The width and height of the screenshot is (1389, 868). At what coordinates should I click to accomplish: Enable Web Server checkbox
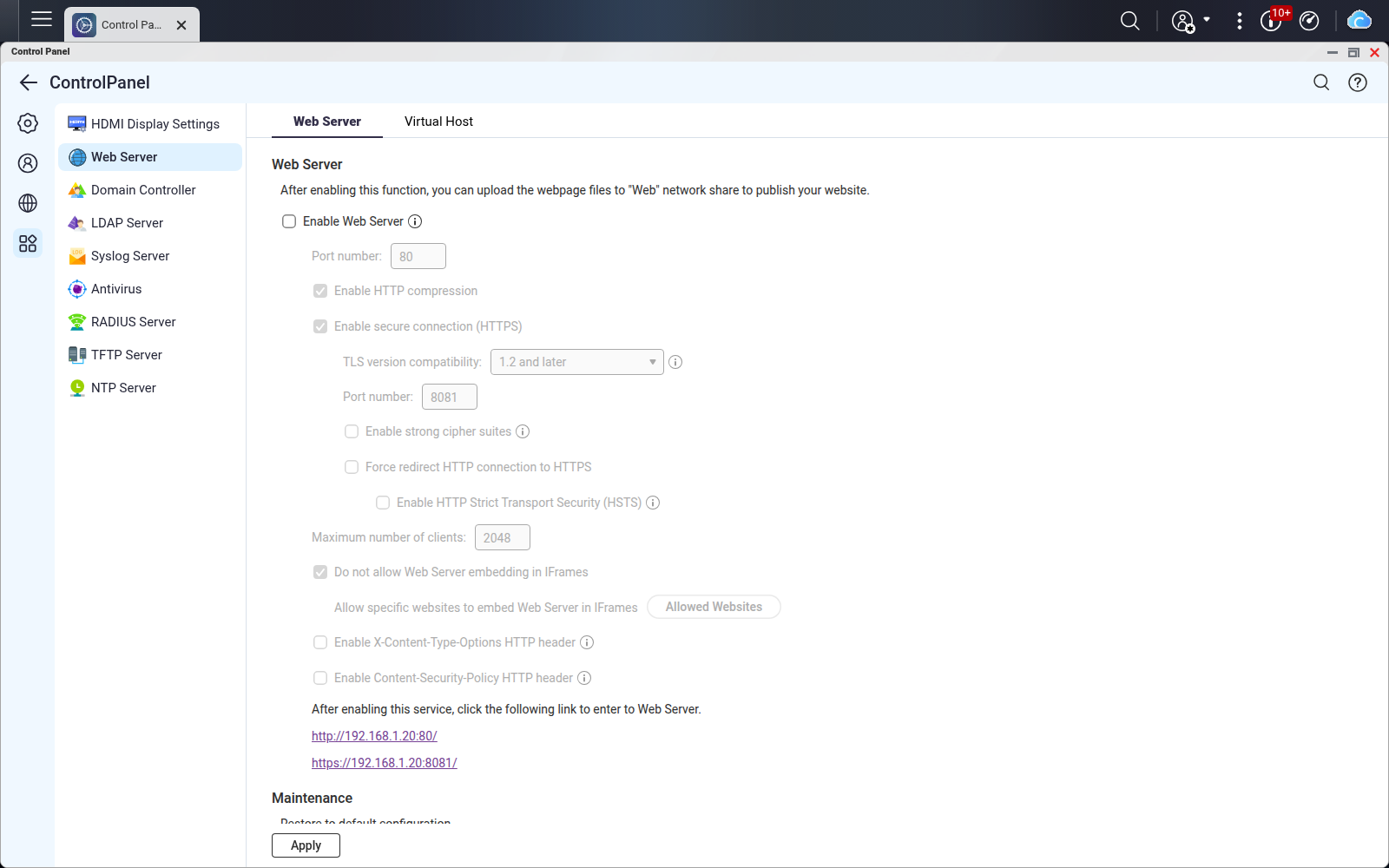coord(289,221)
